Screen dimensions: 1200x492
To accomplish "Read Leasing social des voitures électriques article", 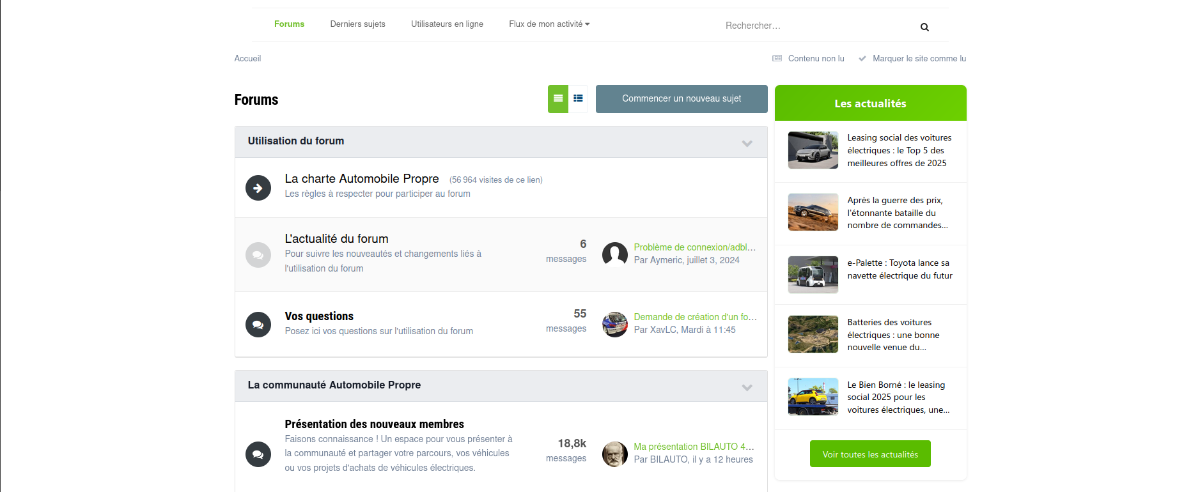I will click(899, 150).
